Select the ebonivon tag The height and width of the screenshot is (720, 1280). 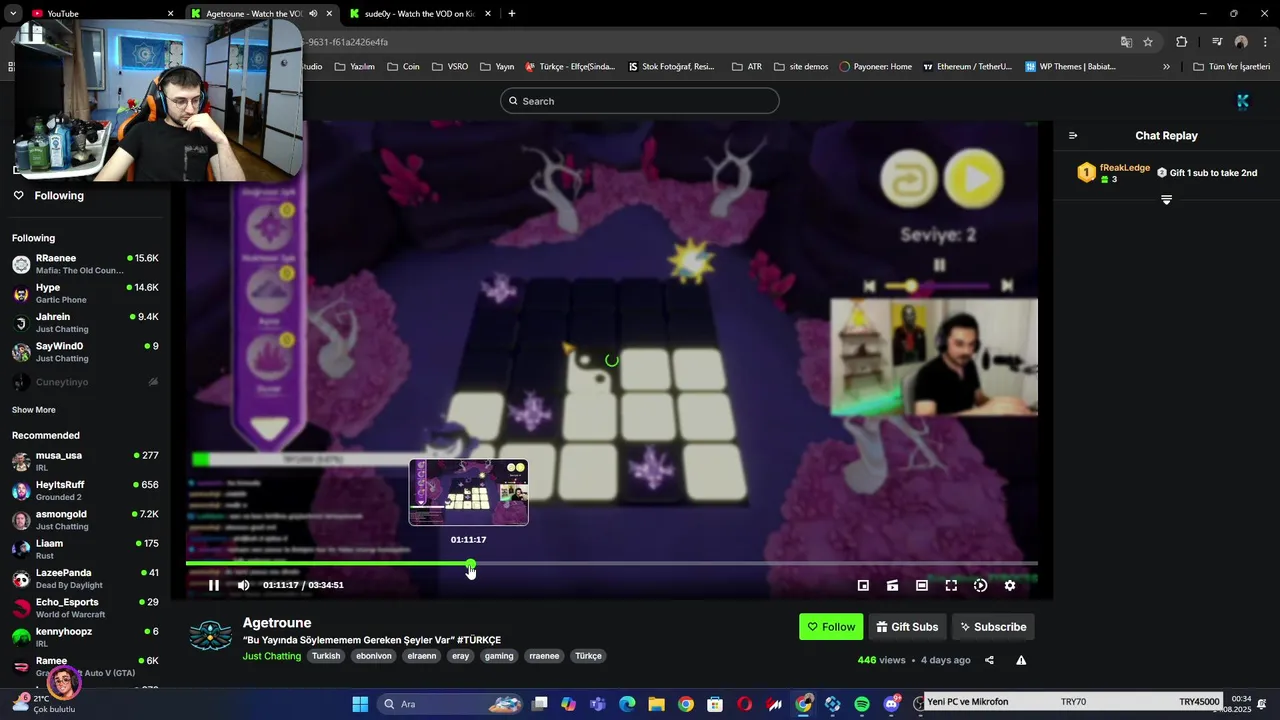coord(374,656)
